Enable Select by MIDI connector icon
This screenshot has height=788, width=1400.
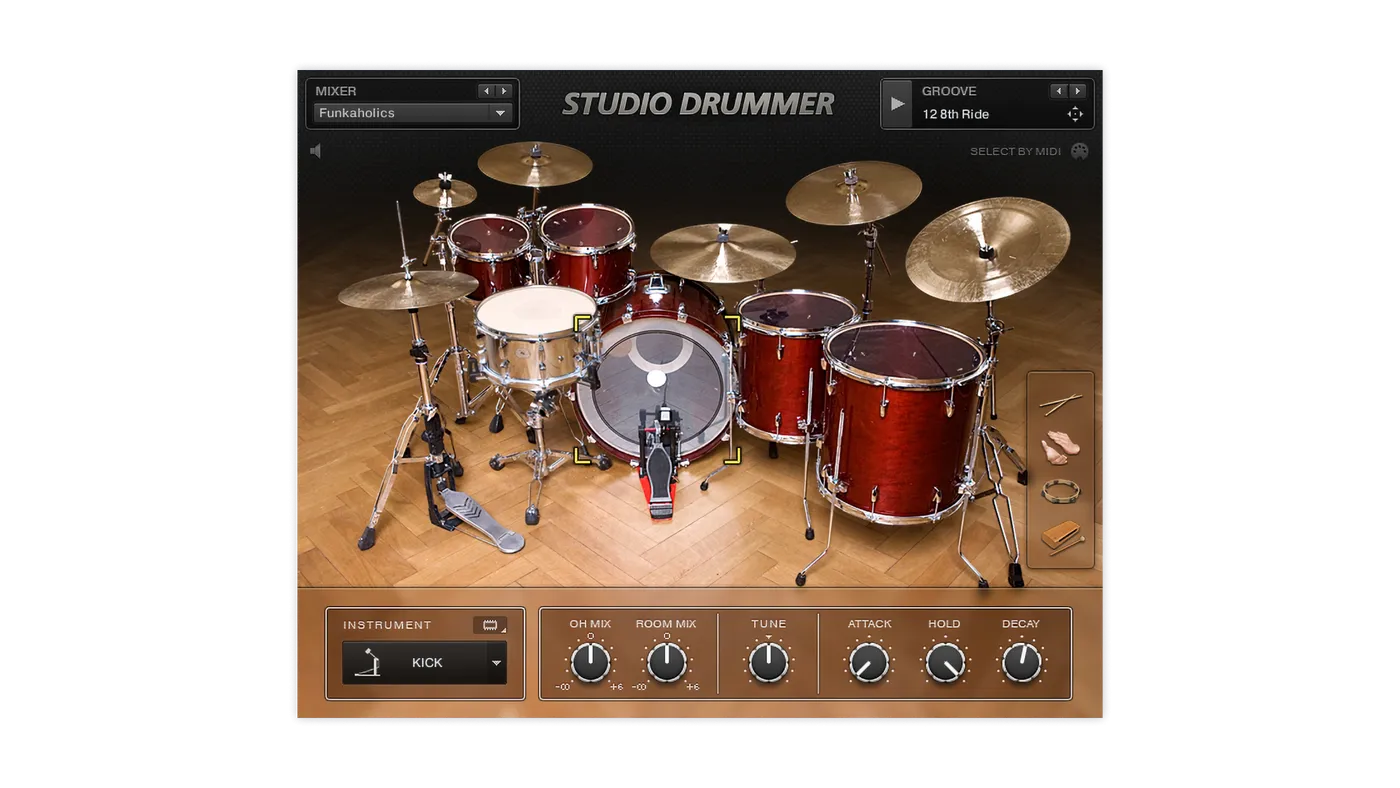(1079, 151)
